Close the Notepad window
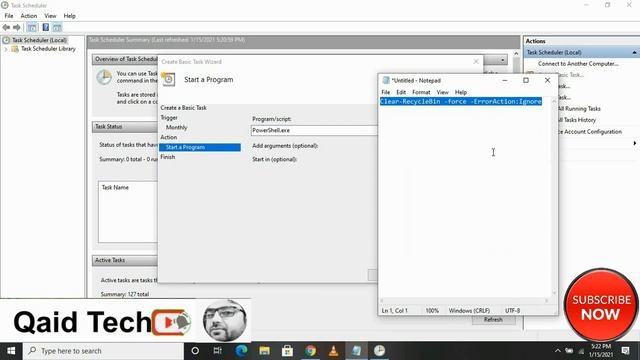Screen dimensions: 640x360 pyautogui.click(x=547, y=80)
